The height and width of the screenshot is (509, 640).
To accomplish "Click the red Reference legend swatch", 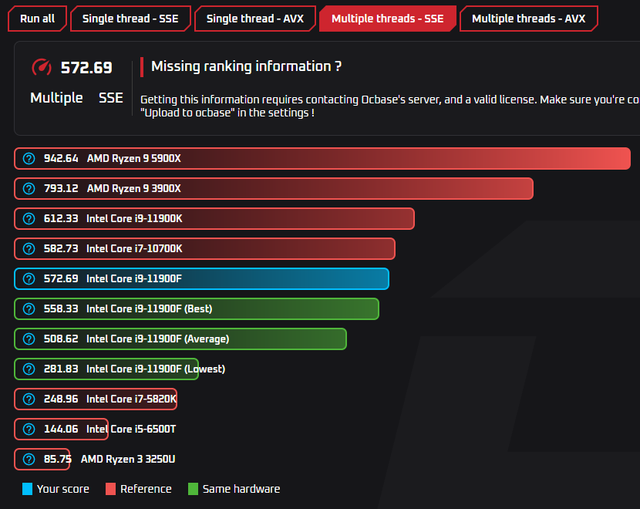I will coord(111,489).
